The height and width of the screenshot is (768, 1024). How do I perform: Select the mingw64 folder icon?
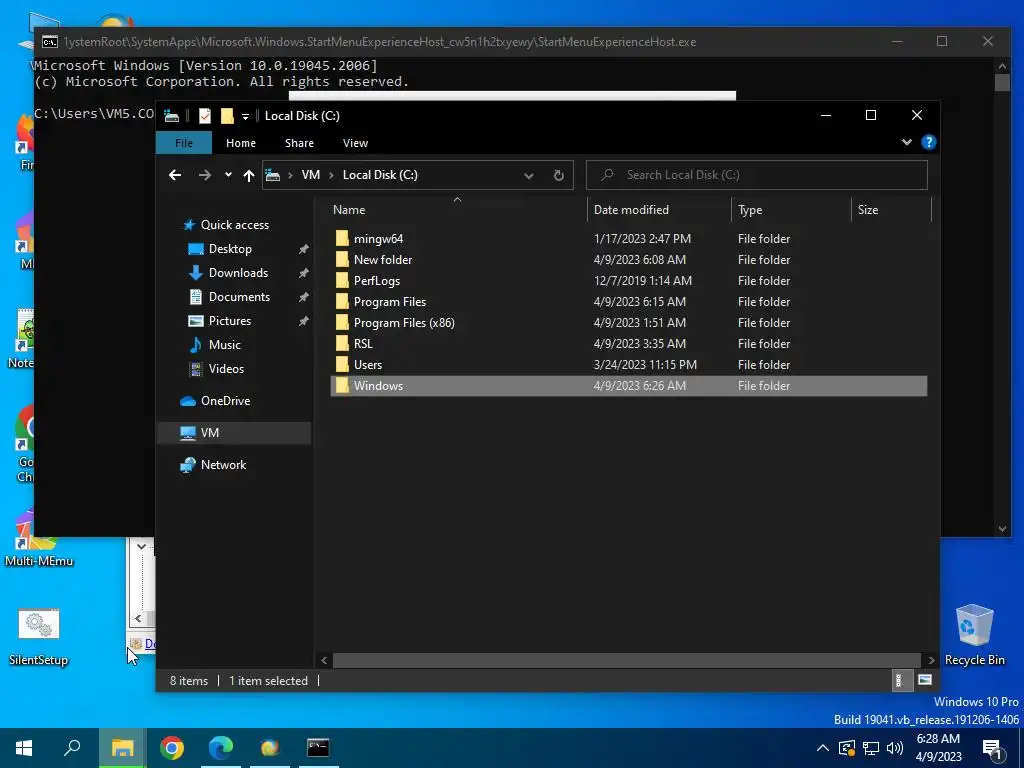342,238
